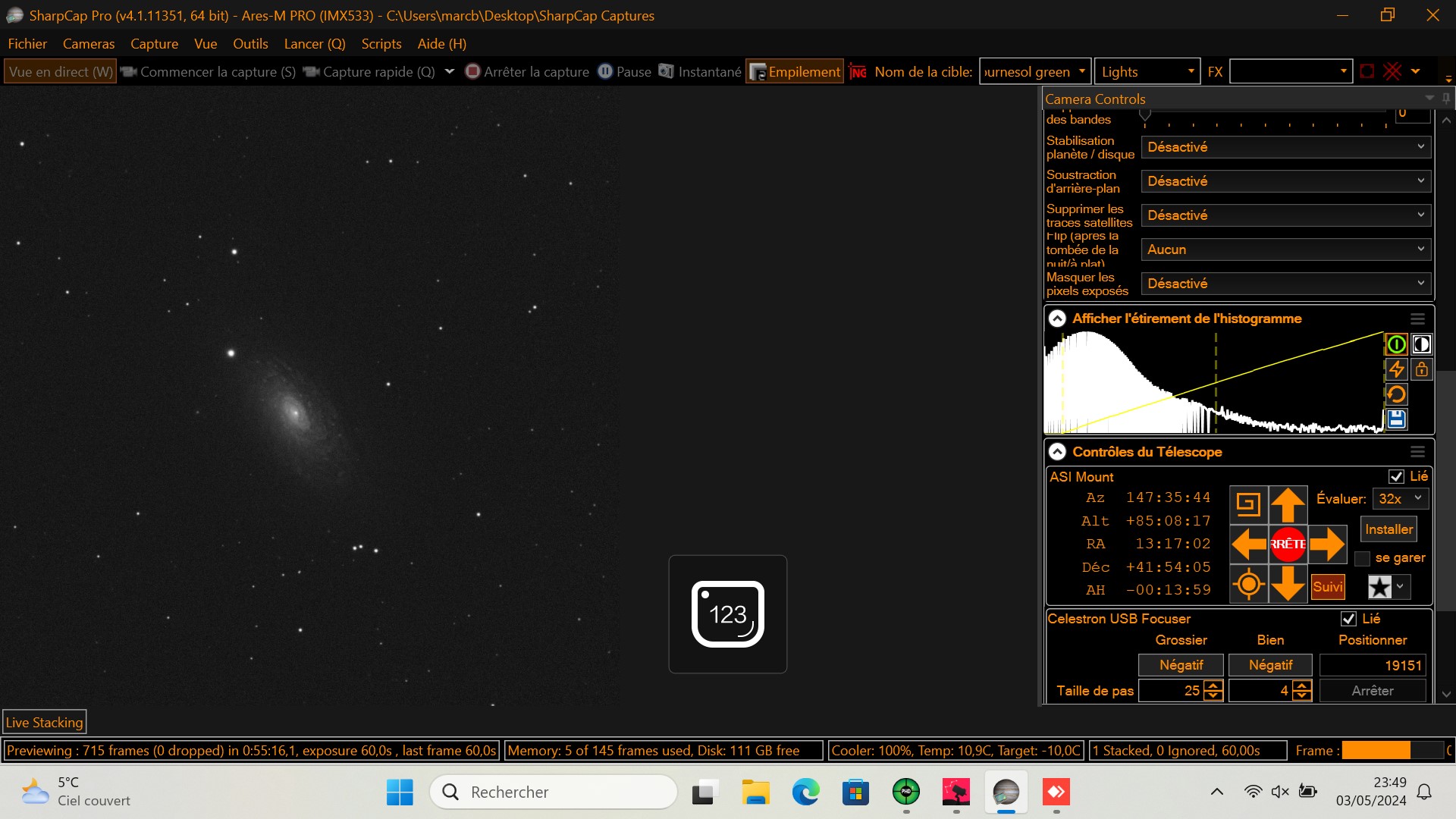Toggle the ASI Mount Lié checkbox
This screenshot has height=819, width=1456.
(x=1396, y=476)
